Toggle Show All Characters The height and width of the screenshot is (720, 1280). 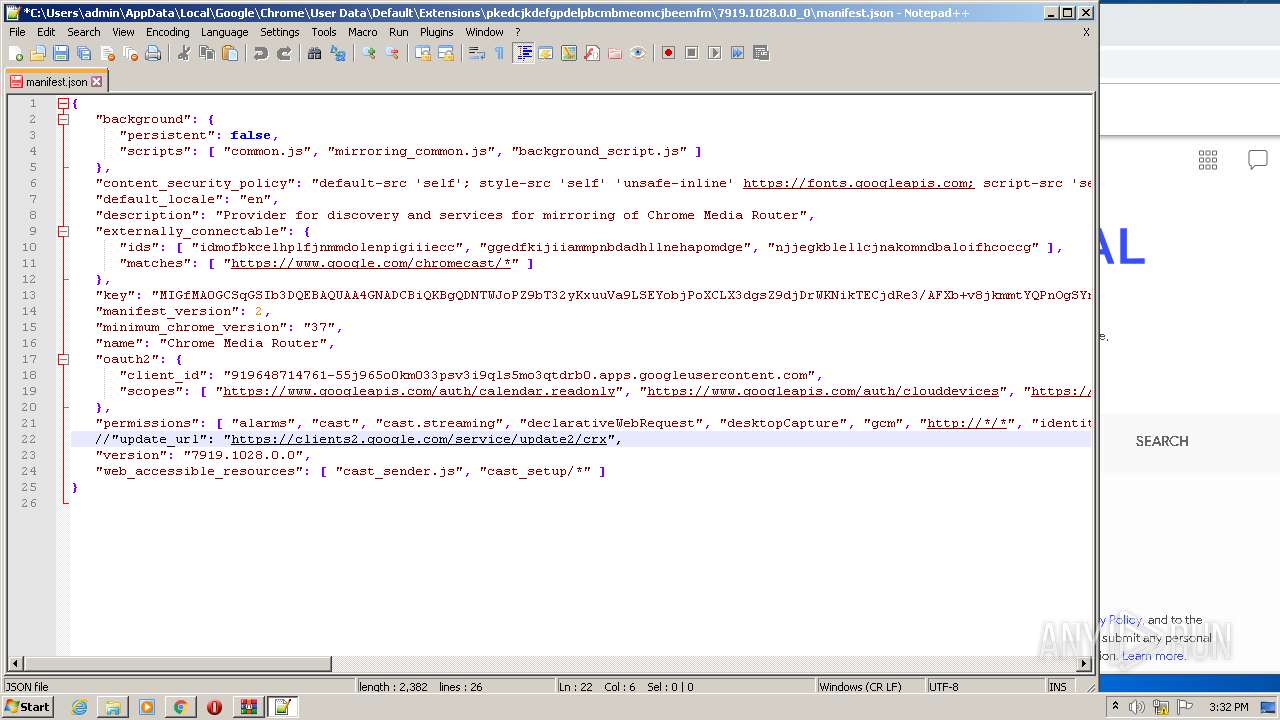point(499,53)
